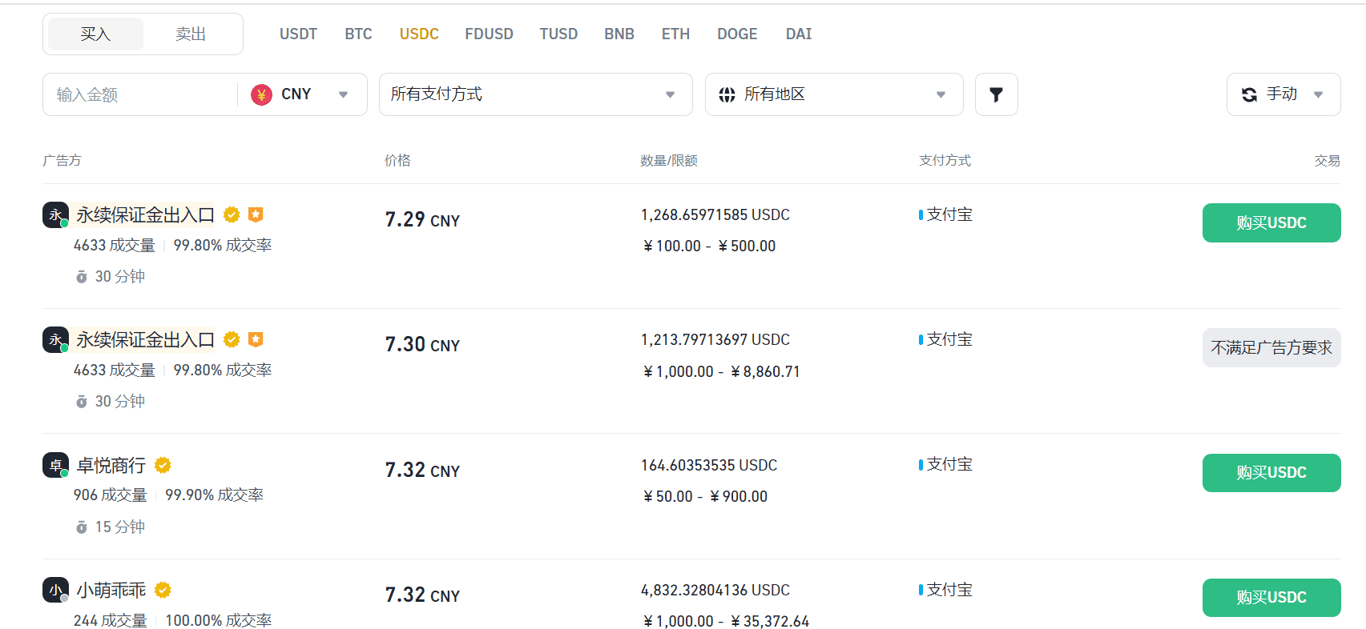Select the FDUSD coin tab
Screen dimensions: 1366x629
point(489,34)
